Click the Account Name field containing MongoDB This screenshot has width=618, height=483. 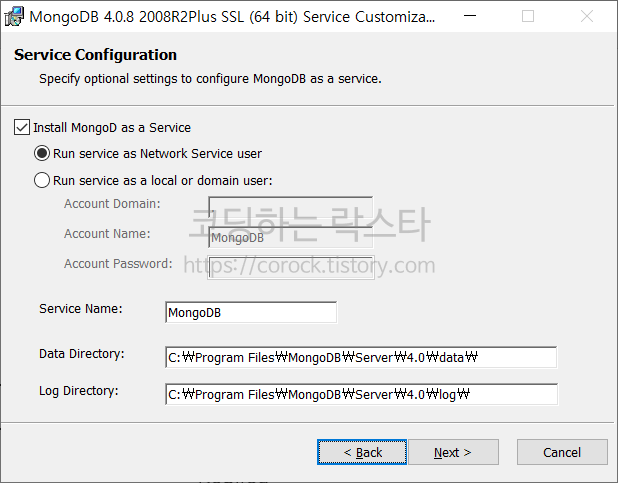click(x=290, y=237)
